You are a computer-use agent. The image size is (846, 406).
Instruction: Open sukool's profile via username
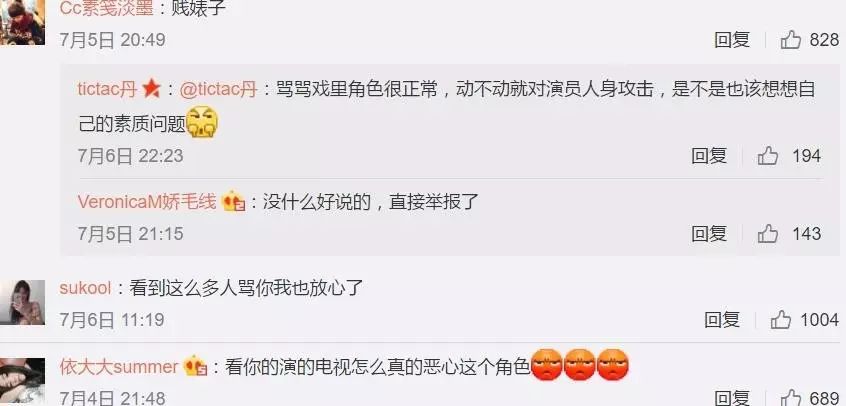coord(85,288)
